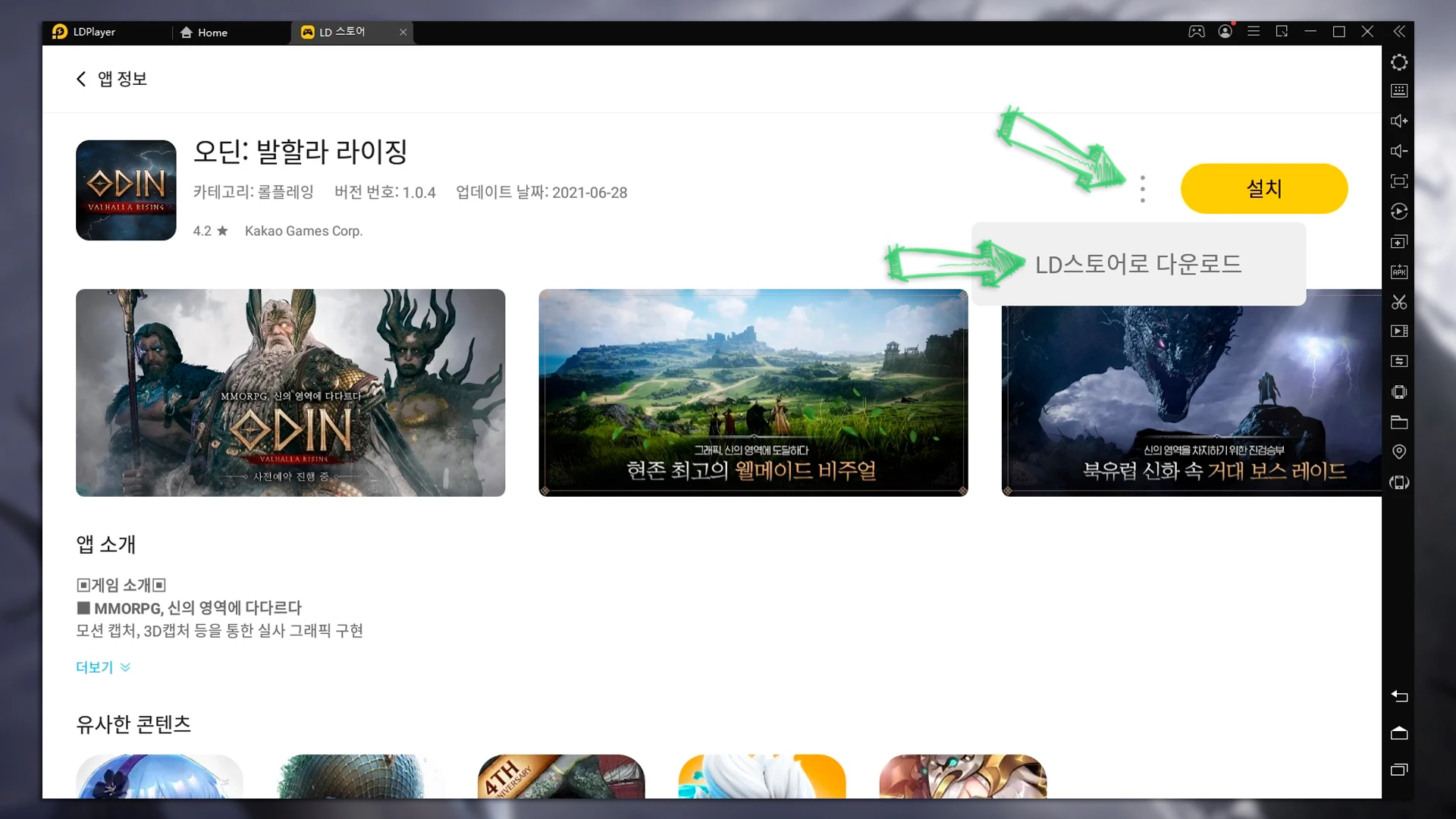Start video recorder from sidebar

(1399, 331)
